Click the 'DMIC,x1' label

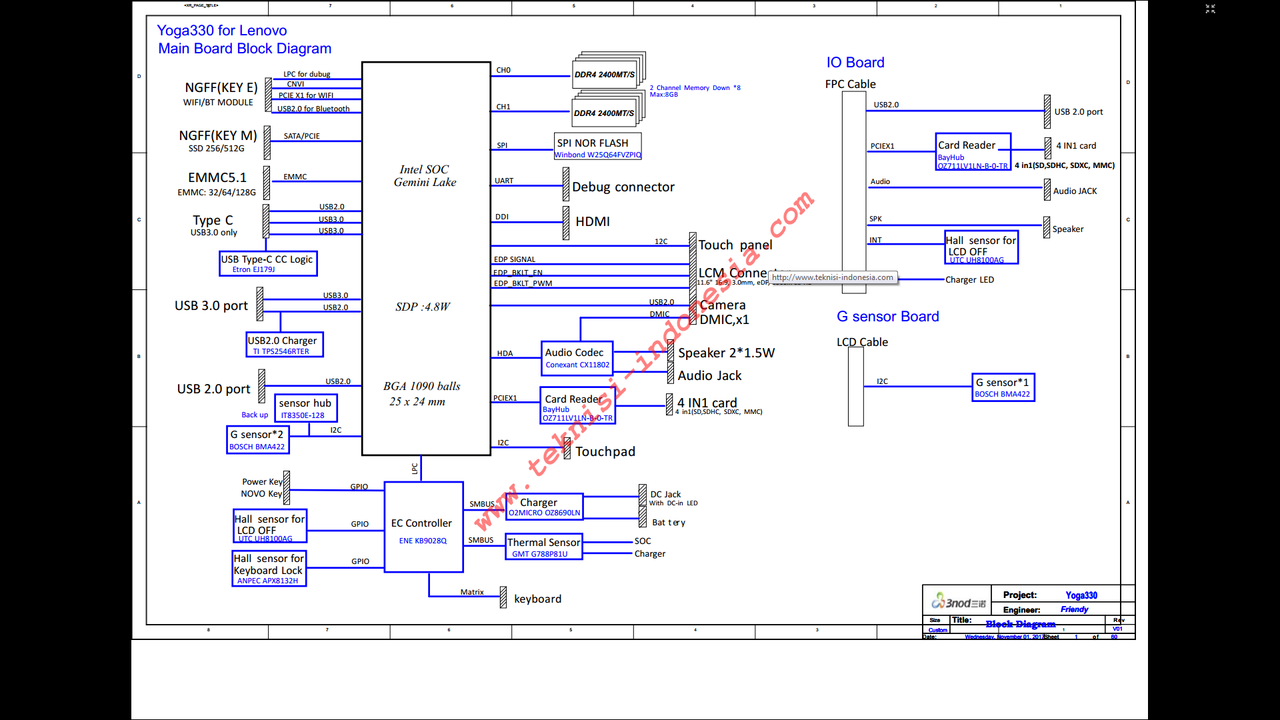pos(724,320)
